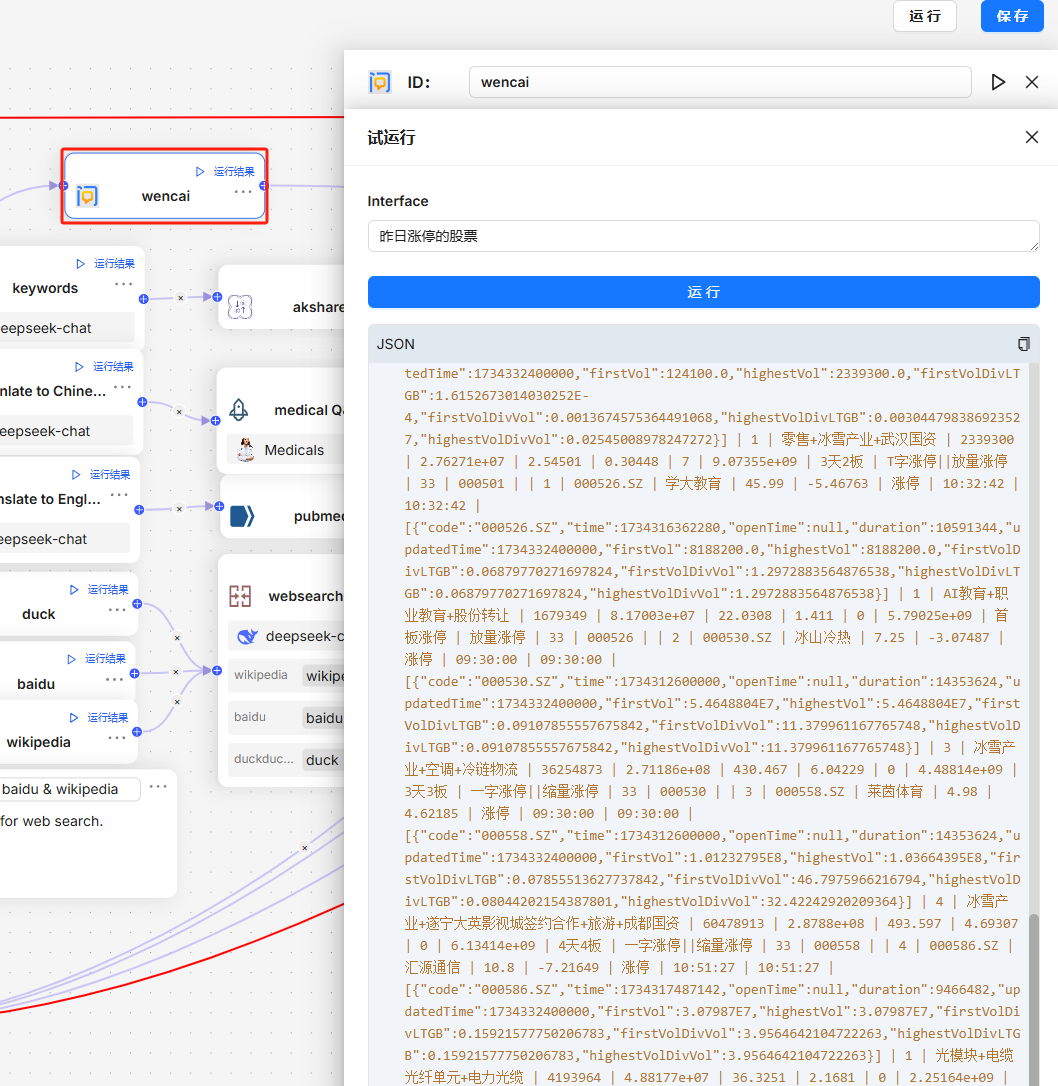Viewport: 1058px width, 1086px height.
Task: Open translate to Chinese node's three-dot menu
Action: pos(122,387)
